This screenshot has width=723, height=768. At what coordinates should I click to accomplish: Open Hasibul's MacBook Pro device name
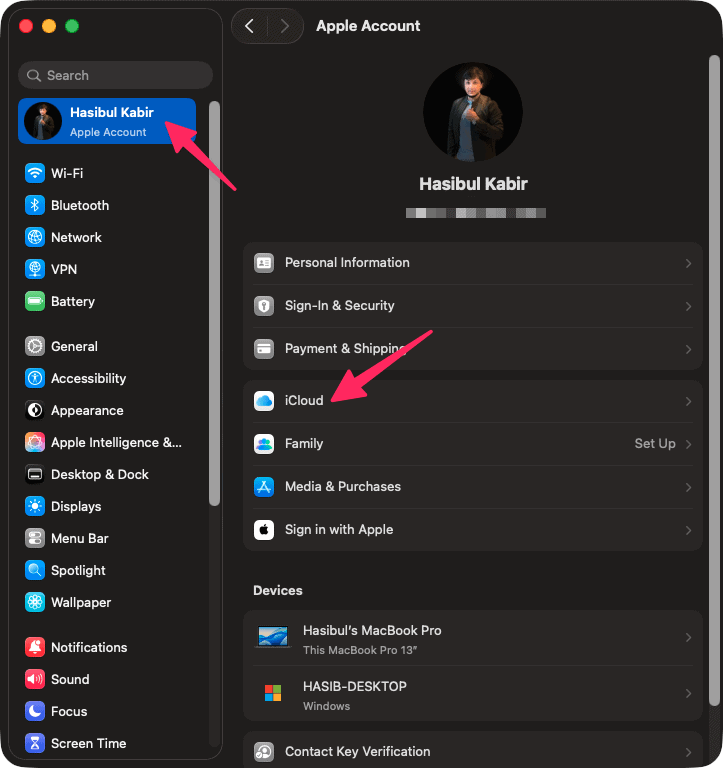[x=372, y=630]
